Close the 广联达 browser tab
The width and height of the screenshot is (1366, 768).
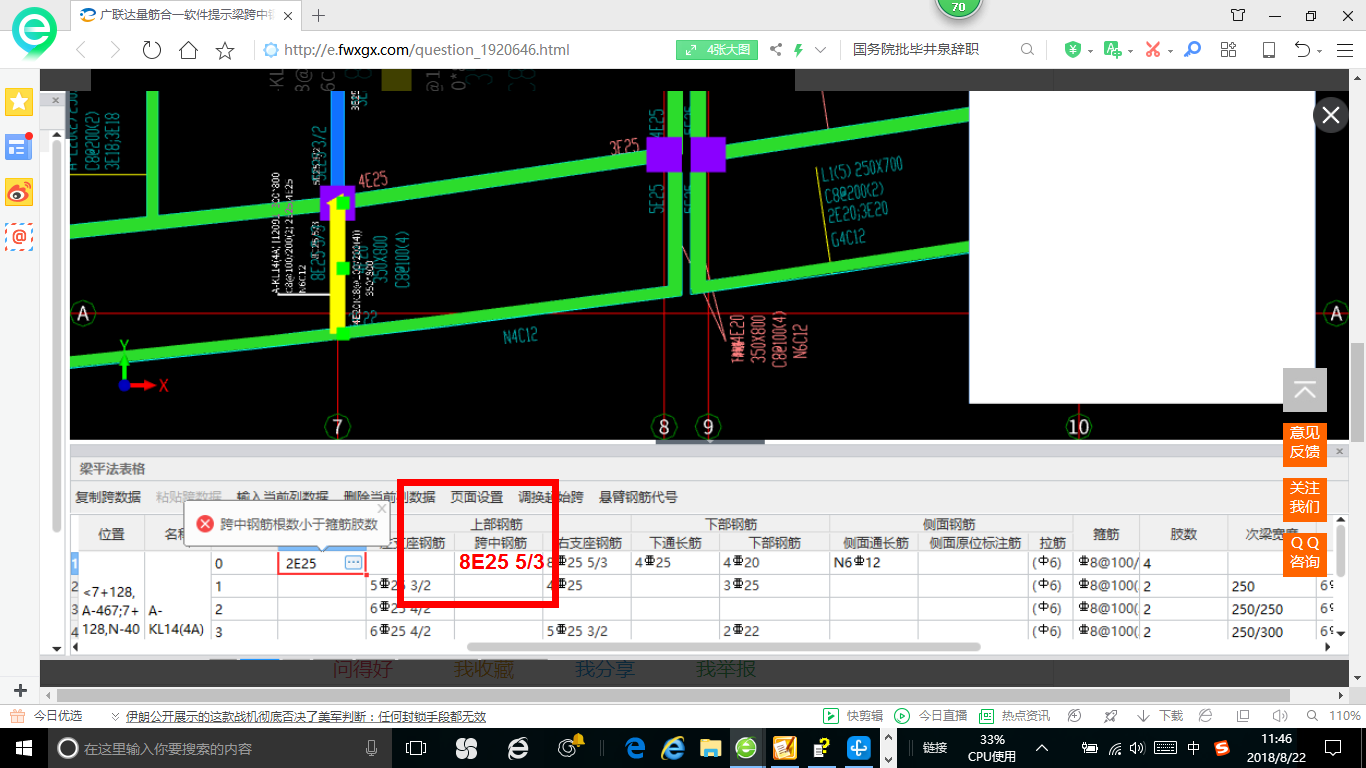pyautogui.click(x=286, y=15)
